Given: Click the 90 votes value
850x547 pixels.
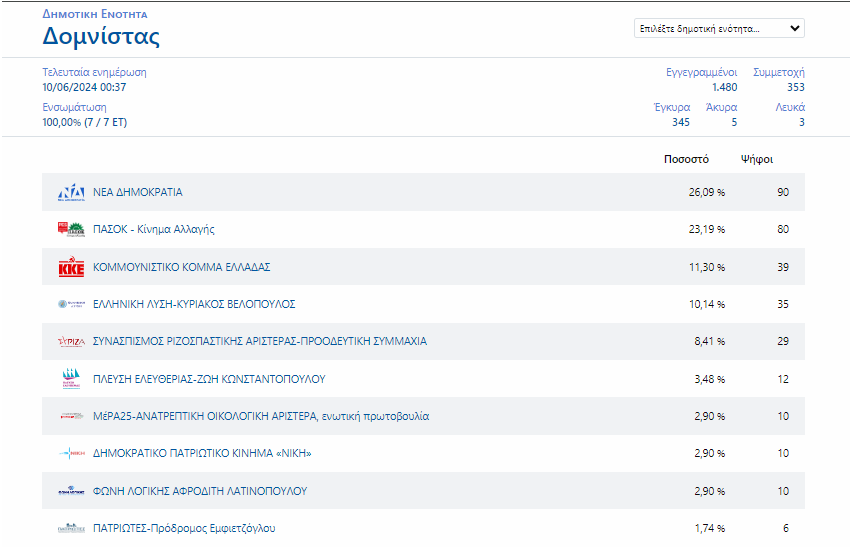Looking at the screenshot, I should click(783, 192).
